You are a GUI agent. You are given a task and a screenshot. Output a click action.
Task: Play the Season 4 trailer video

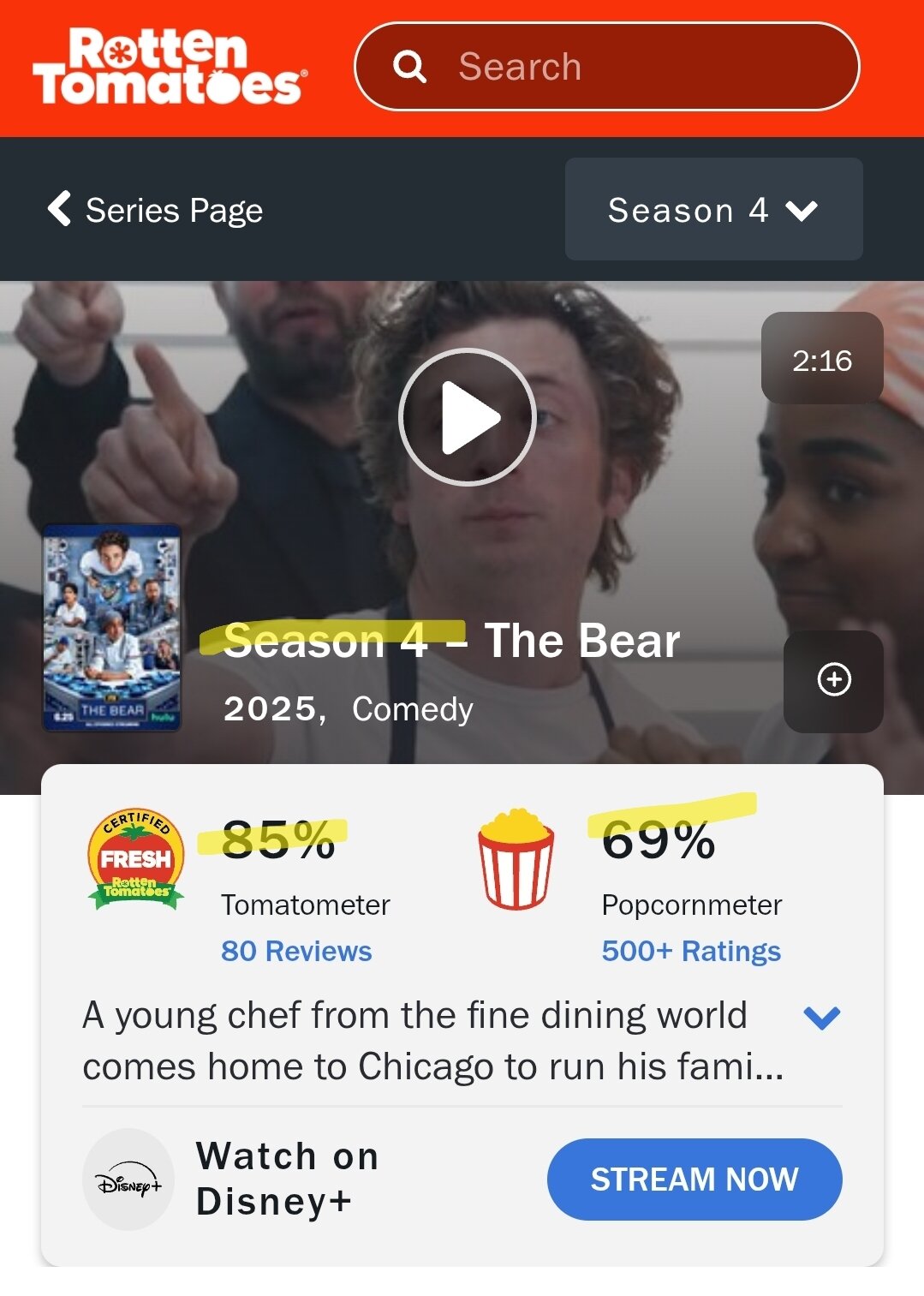pos(467,417)
